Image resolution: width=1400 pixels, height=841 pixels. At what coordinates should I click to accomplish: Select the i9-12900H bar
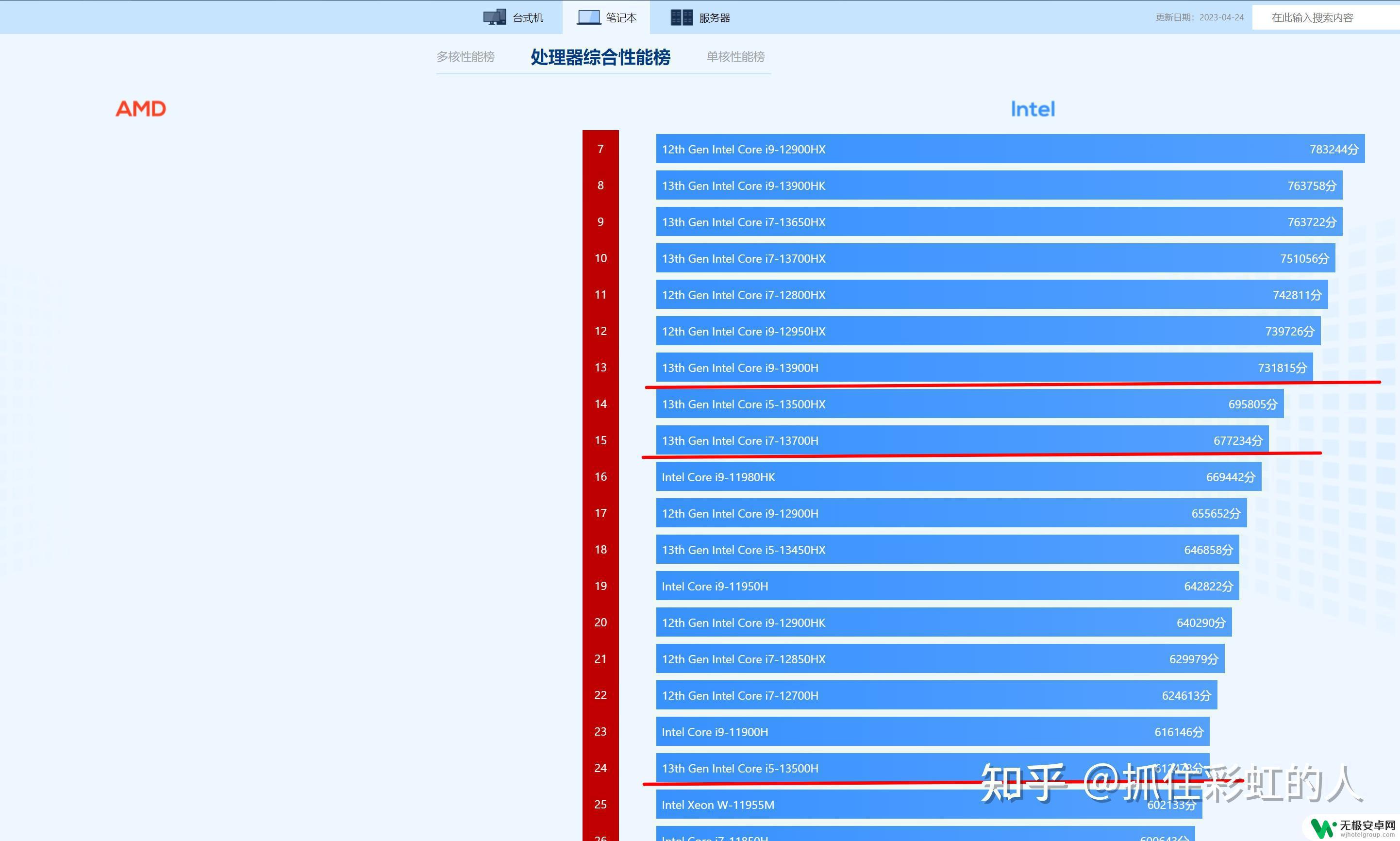(x=951, y=513)
